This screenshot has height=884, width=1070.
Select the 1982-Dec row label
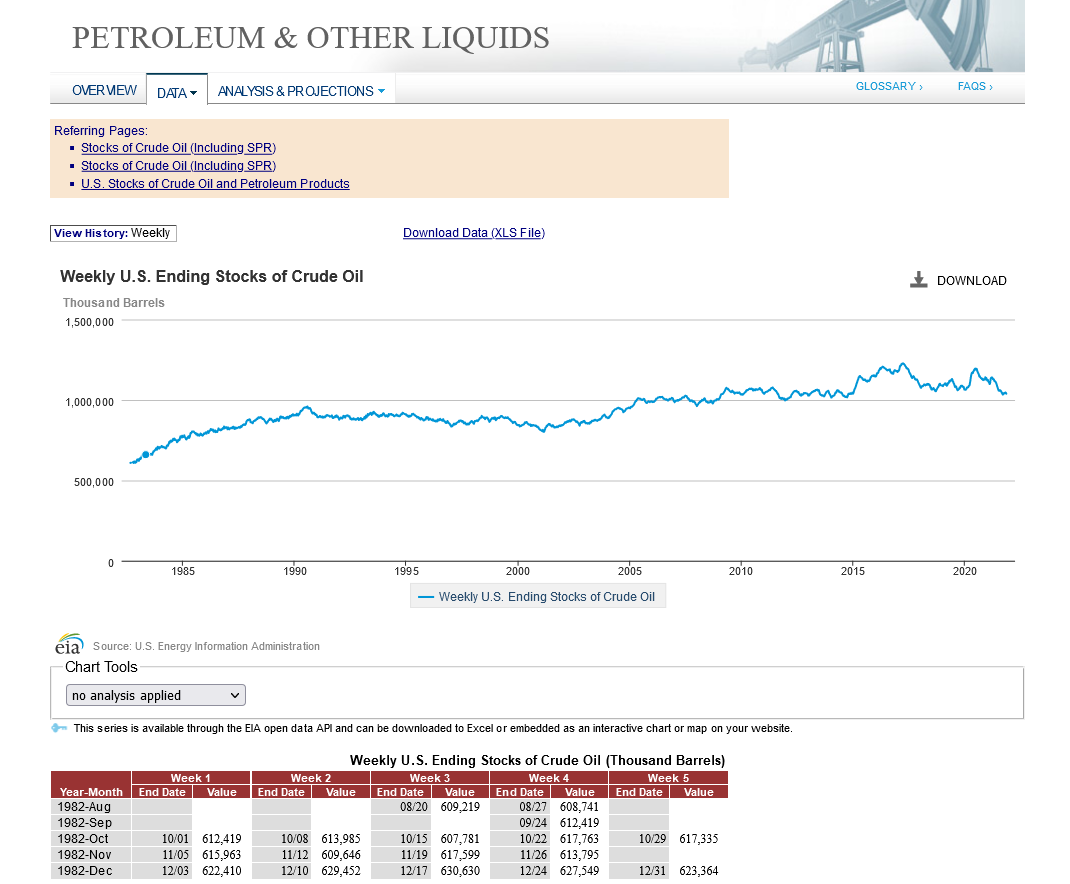click(x=85, y=871)
